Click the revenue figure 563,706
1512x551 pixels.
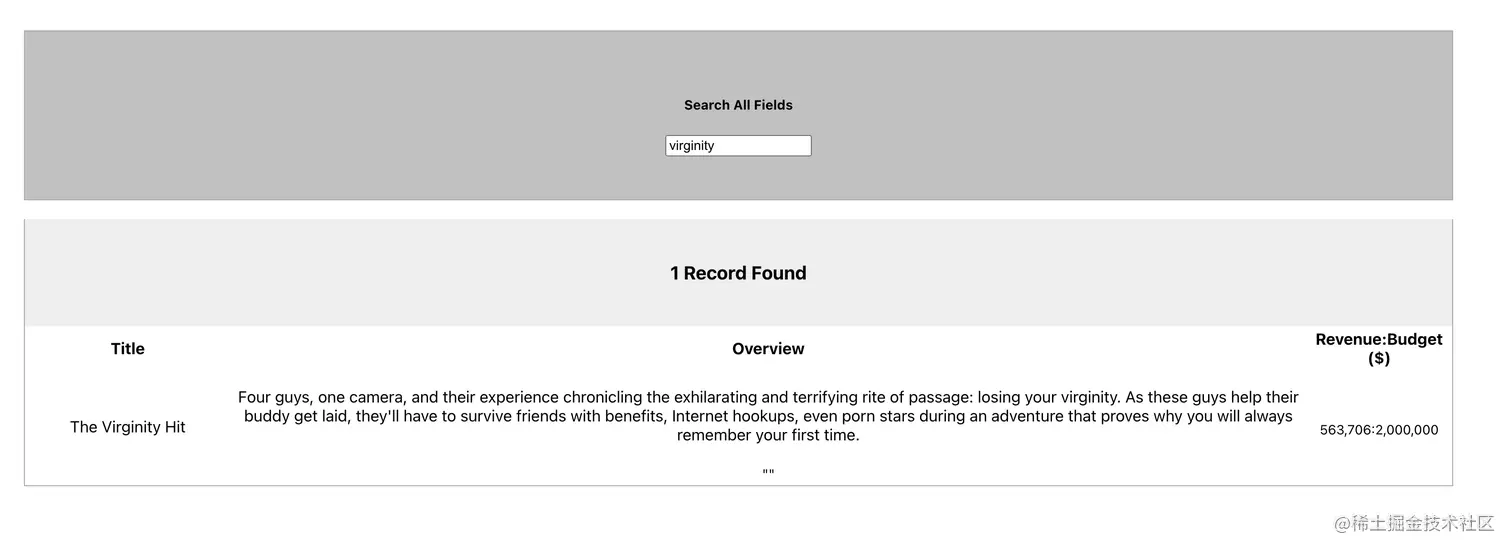1345,430
